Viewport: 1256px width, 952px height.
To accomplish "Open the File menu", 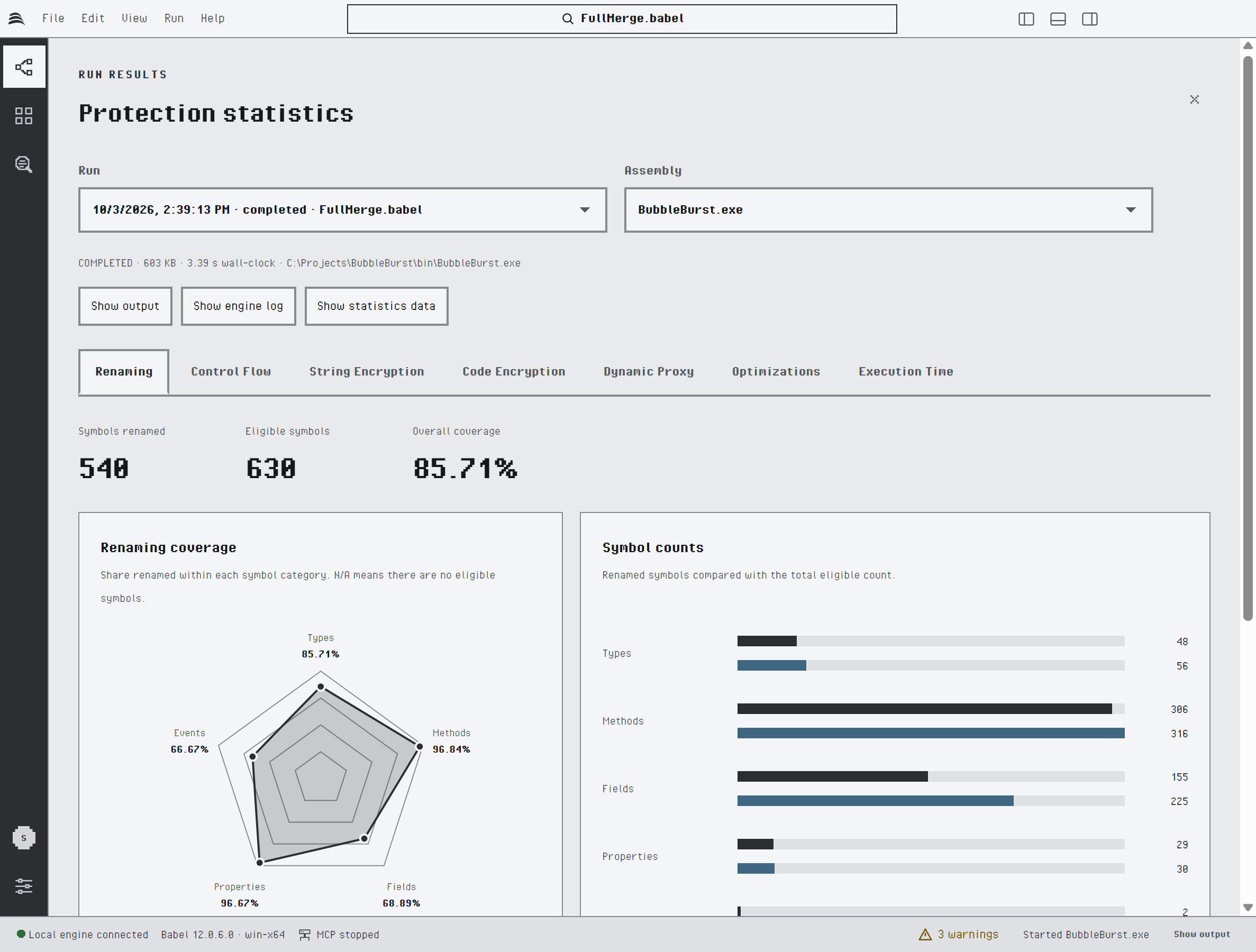I will [53, 18].
